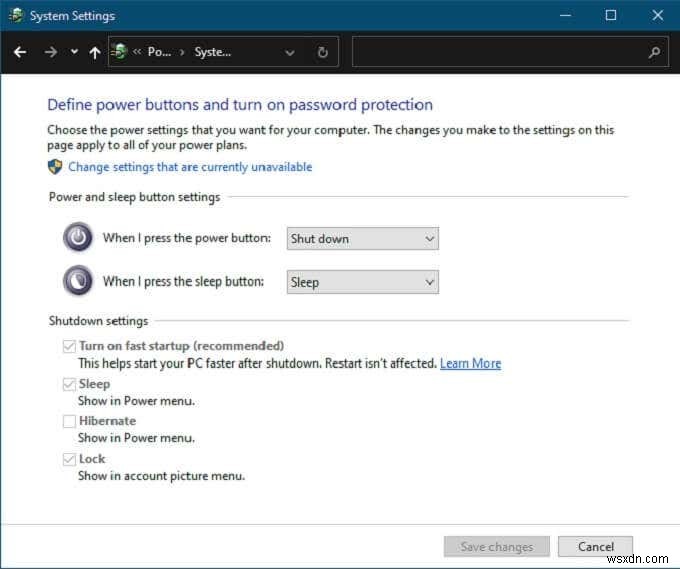Click the sleep button moon icon
This screenshot has width=680, height=569.
(x=78, y=281)
